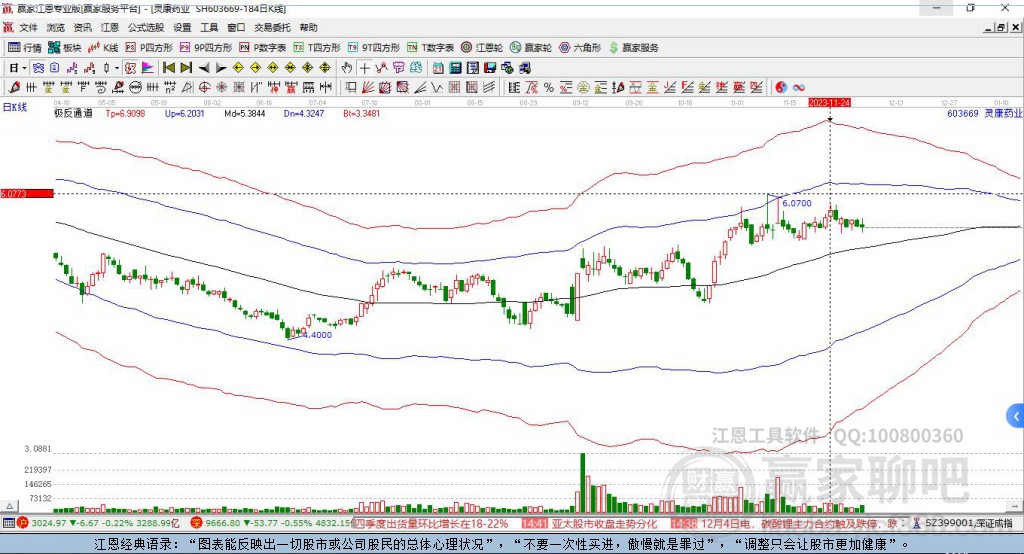Open T数字表 tool
Viewport: 1024px width, 554px height.
click(430, 48)
